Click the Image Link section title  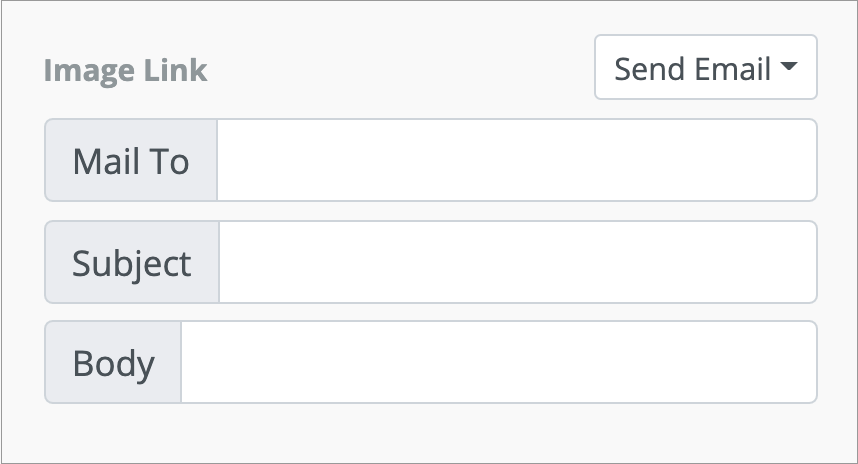[x=125, y=71]
